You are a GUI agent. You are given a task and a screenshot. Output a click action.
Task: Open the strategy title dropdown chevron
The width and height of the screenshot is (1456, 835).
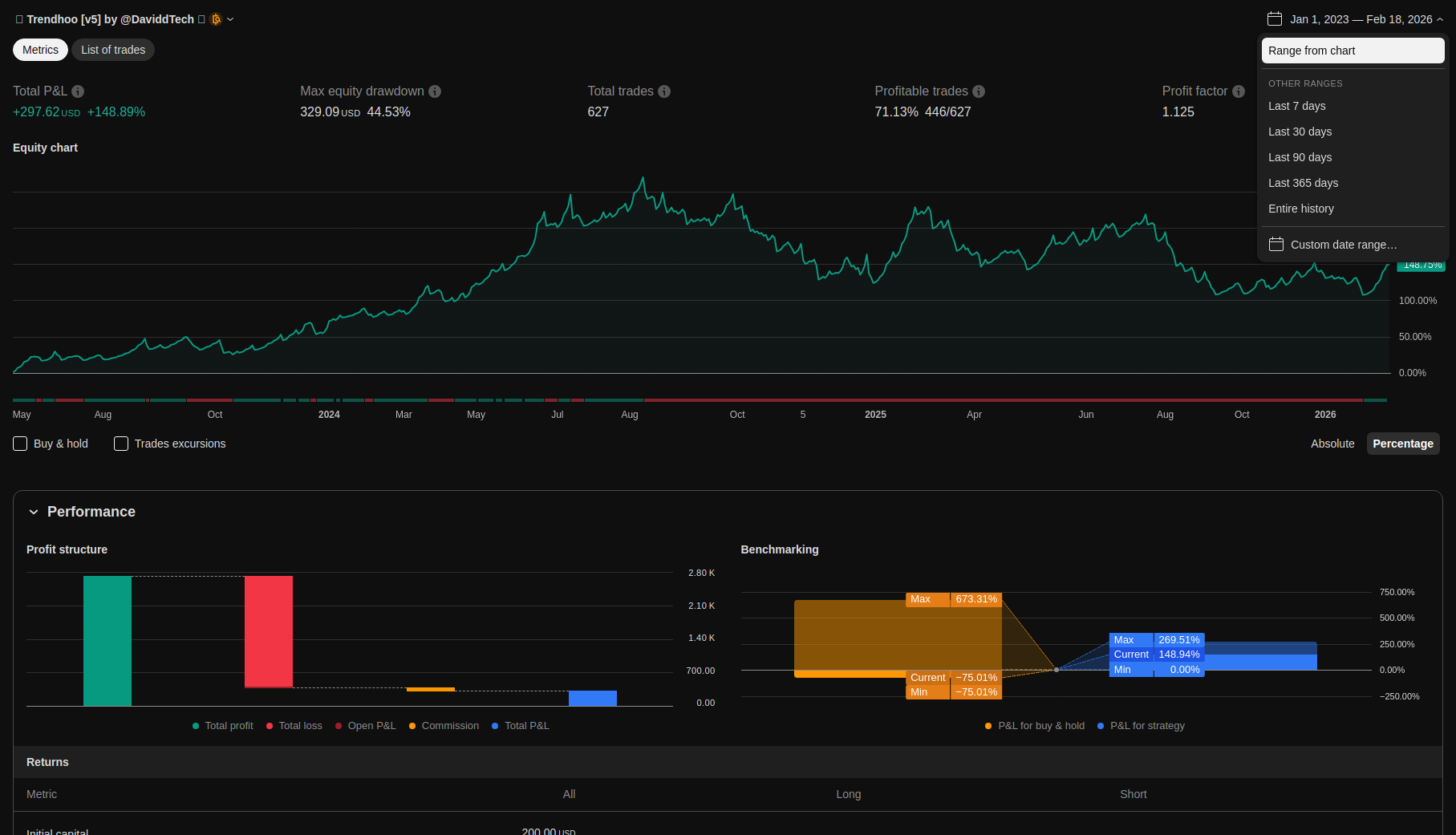(230, 19)
